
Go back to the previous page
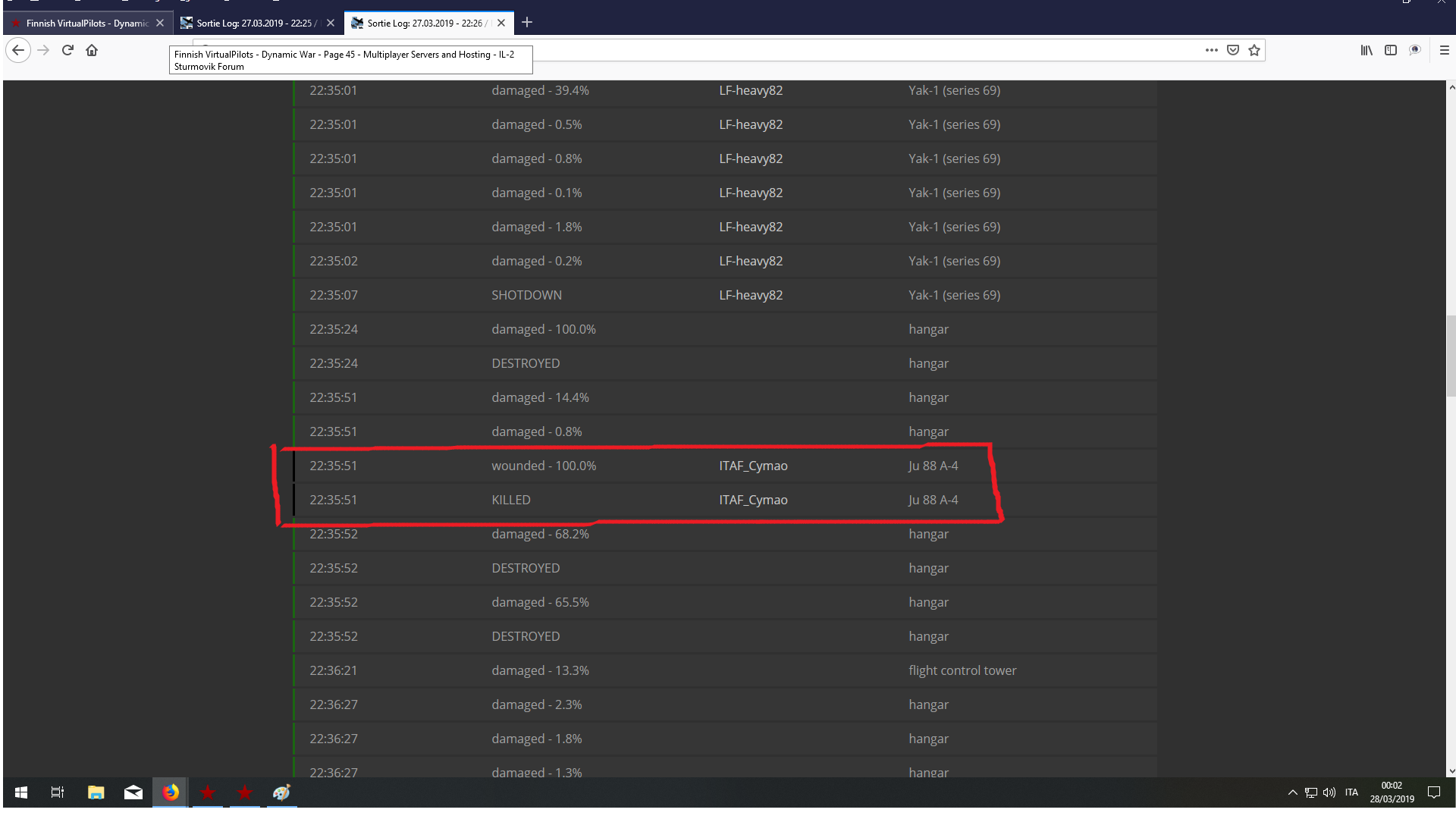[18, 50]
